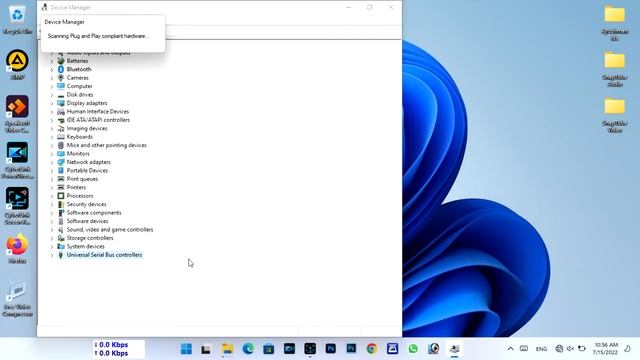Click the Computer category icon
640x360 pixels.
pyautogui.click(x=61, y=86)
